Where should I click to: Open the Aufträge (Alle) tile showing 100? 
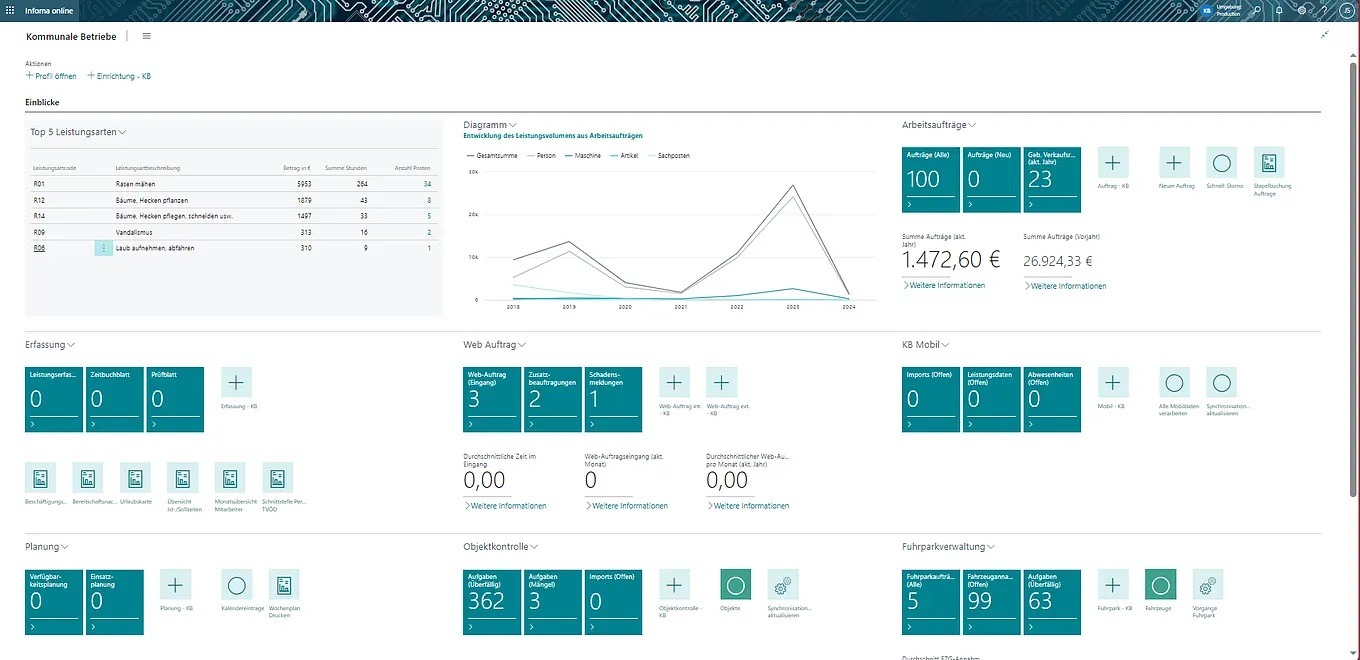coord(931,179)
